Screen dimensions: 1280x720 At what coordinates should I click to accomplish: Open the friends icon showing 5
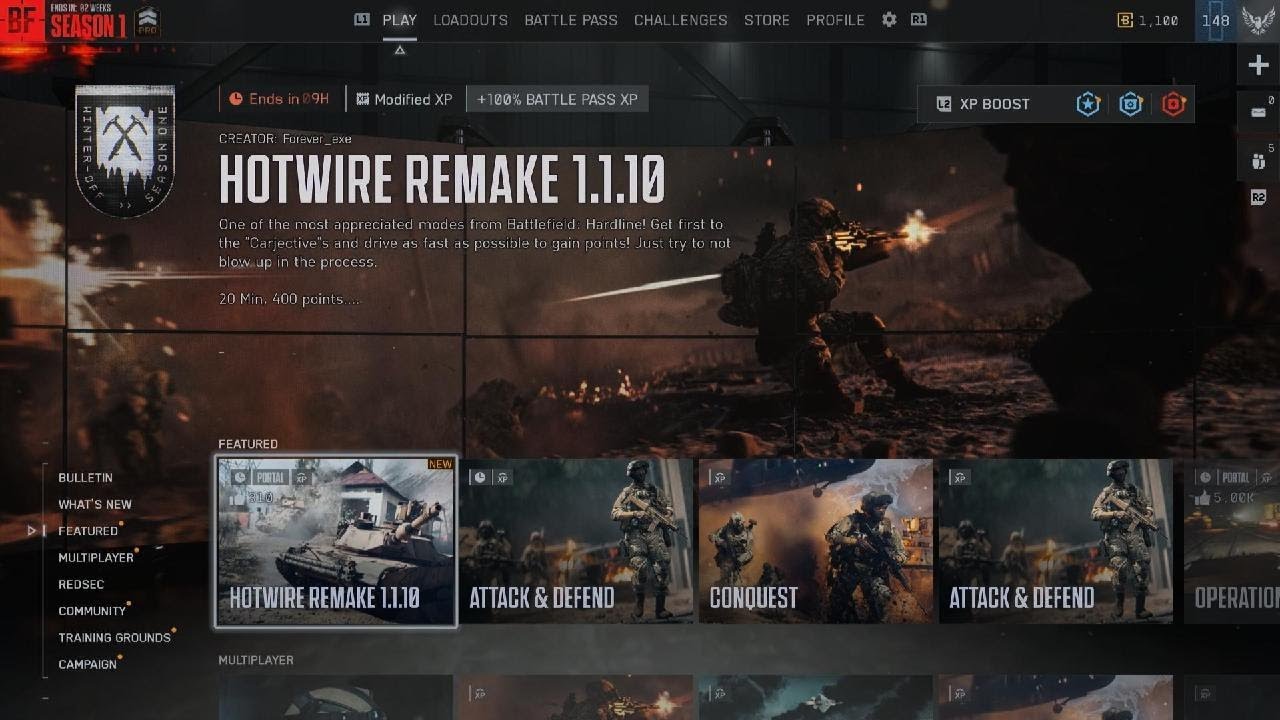point(1258,160)
